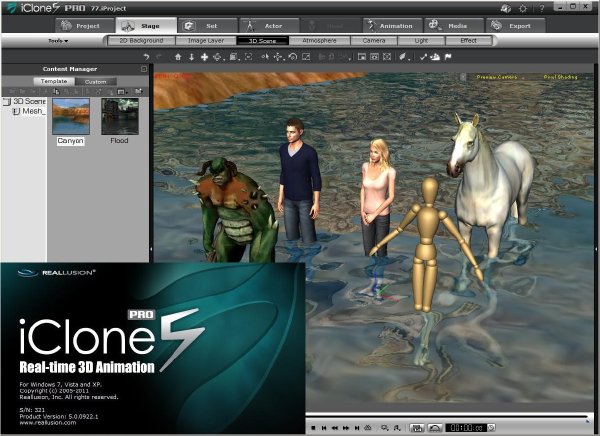600x436 pixels.
Task: Click the add folder icon in Content Manager
Action: click(x=138, y=91)
